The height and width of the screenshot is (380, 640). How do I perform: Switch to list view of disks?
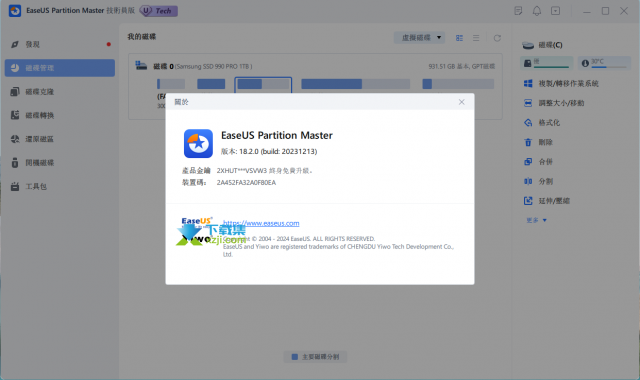[476, 38]
